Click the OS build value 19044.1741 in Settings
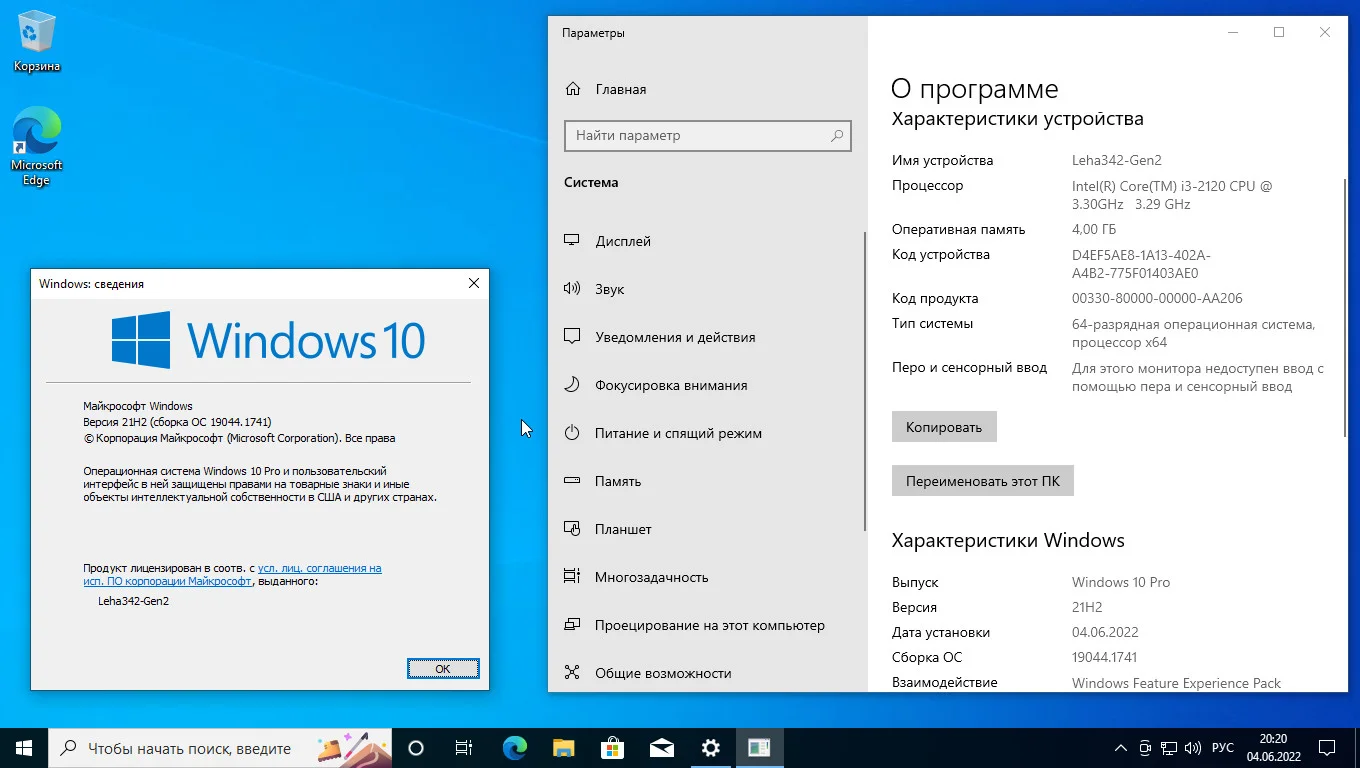1360x768 pixels. tap(1104, 657)
